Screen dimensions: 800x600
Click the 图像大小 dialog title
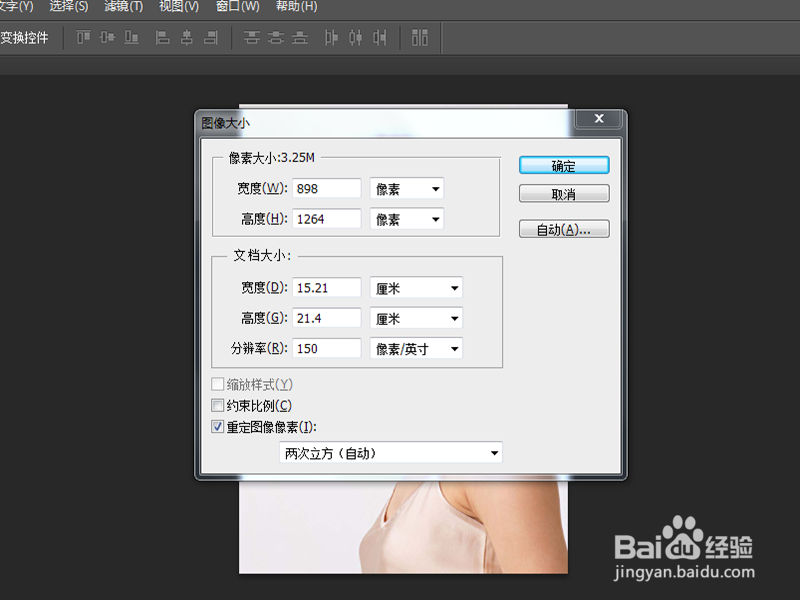pyautogui.click(x=225, y=123)
